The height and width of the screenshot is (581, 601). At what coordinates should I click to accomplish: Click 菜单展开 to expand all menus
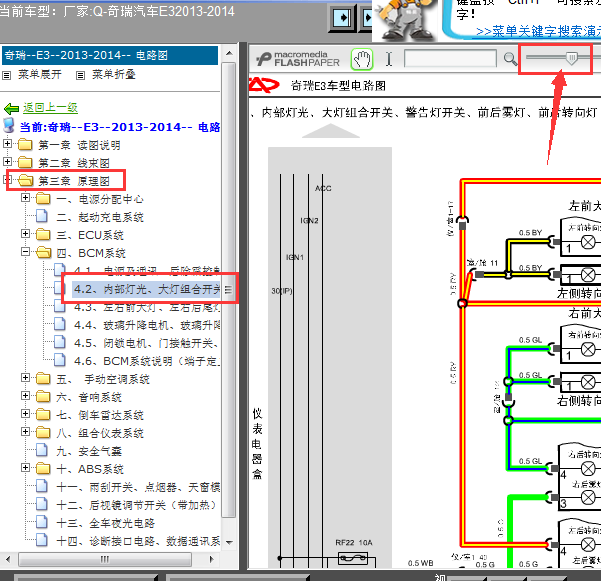[x=40, y=75]
